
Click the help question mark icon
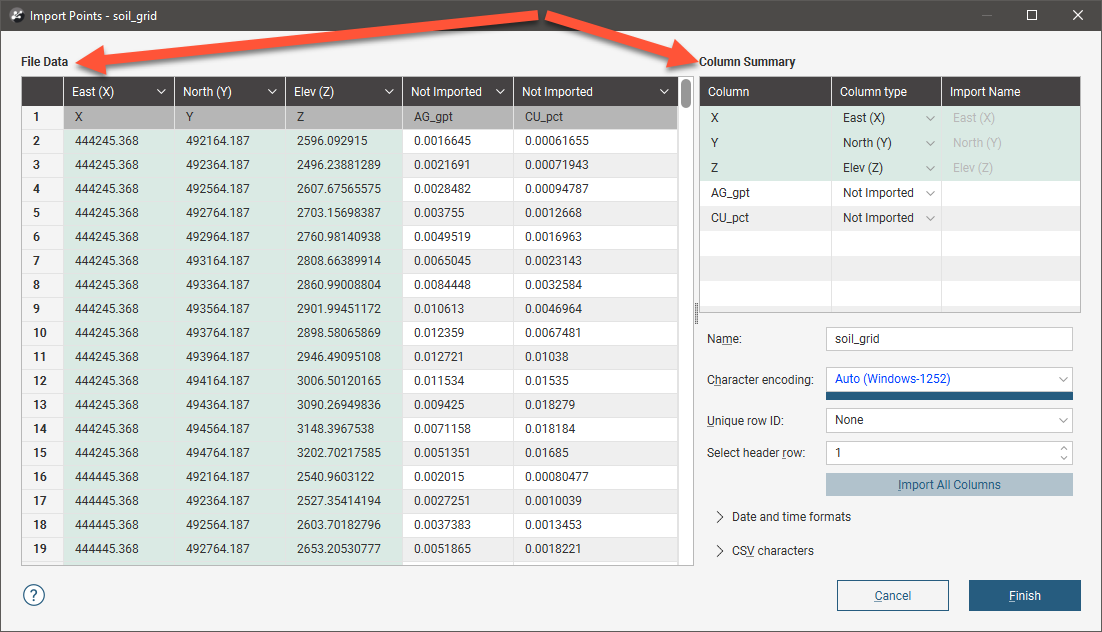(33, 595)
